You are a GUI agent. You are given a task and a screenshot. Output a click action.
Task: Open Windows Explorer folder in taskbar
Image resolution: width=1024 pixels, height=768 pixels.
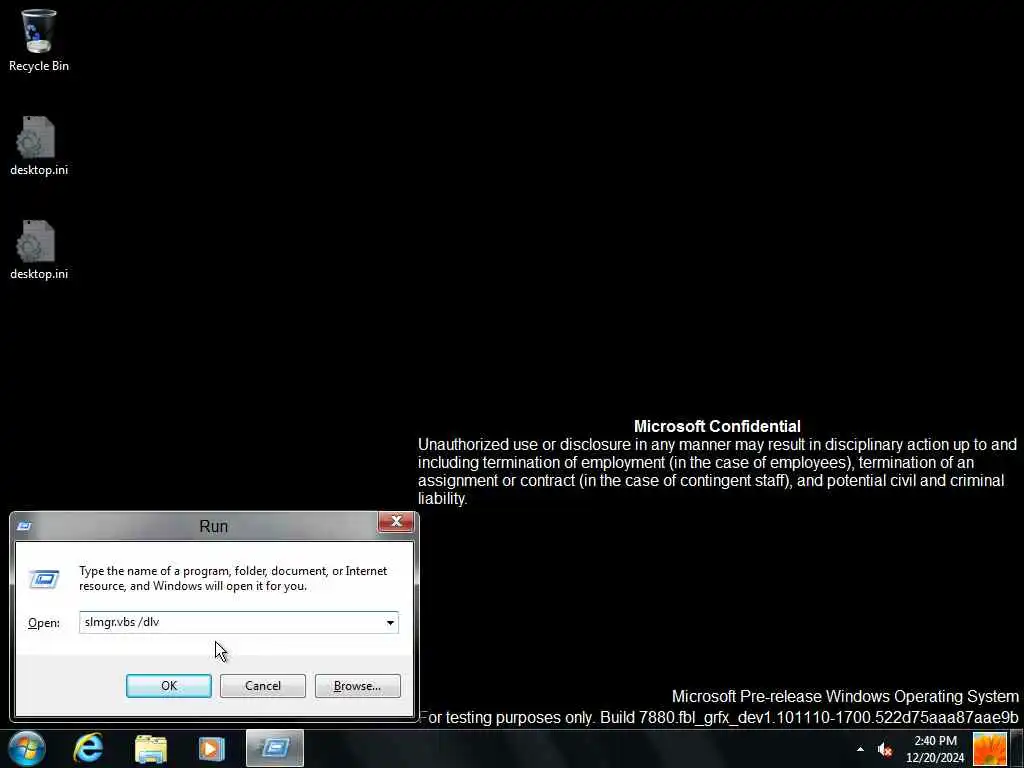(x=151, y=748)
